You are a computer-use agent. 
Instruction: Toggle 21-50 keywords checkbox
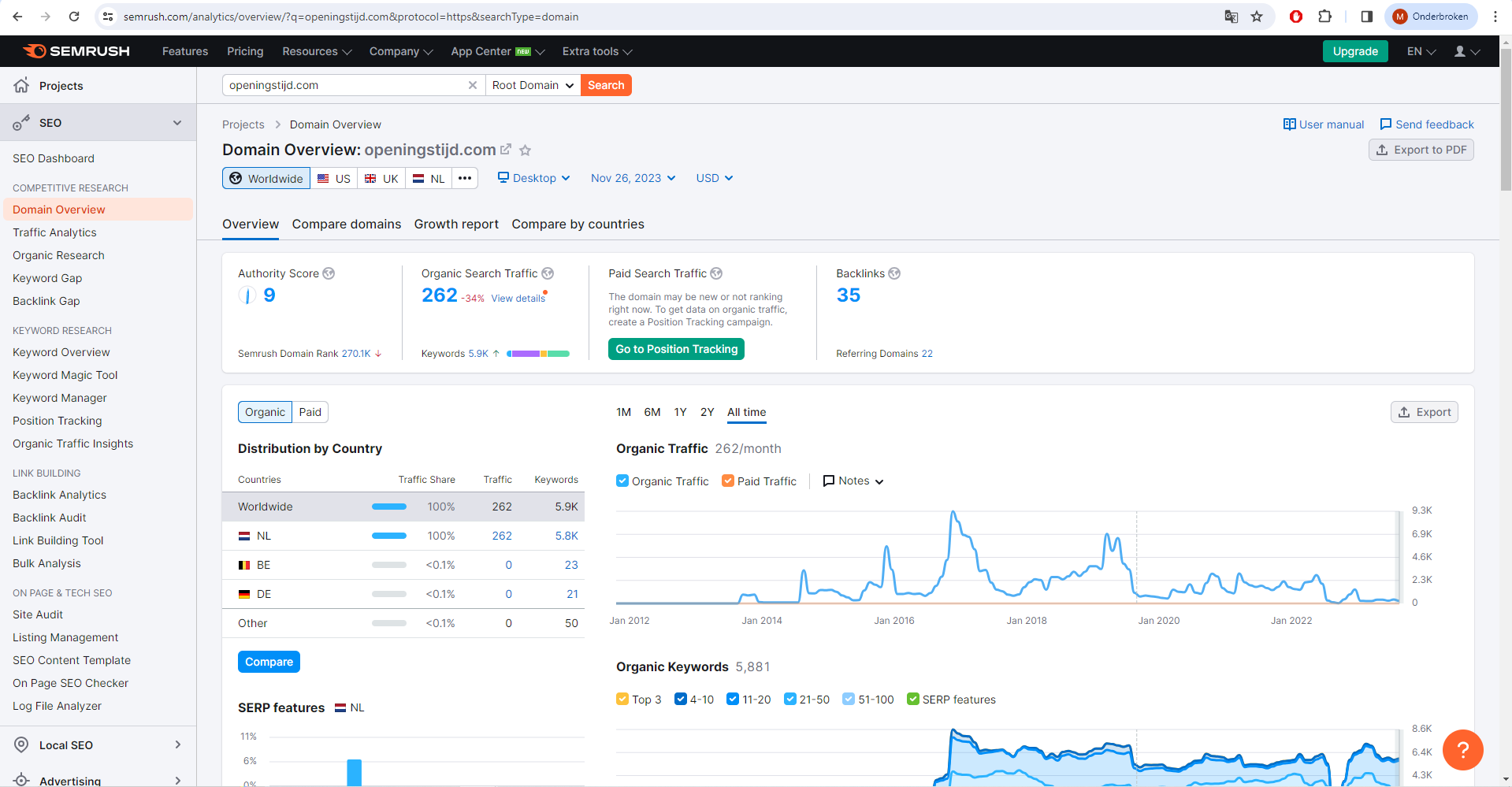pos(790,699)
